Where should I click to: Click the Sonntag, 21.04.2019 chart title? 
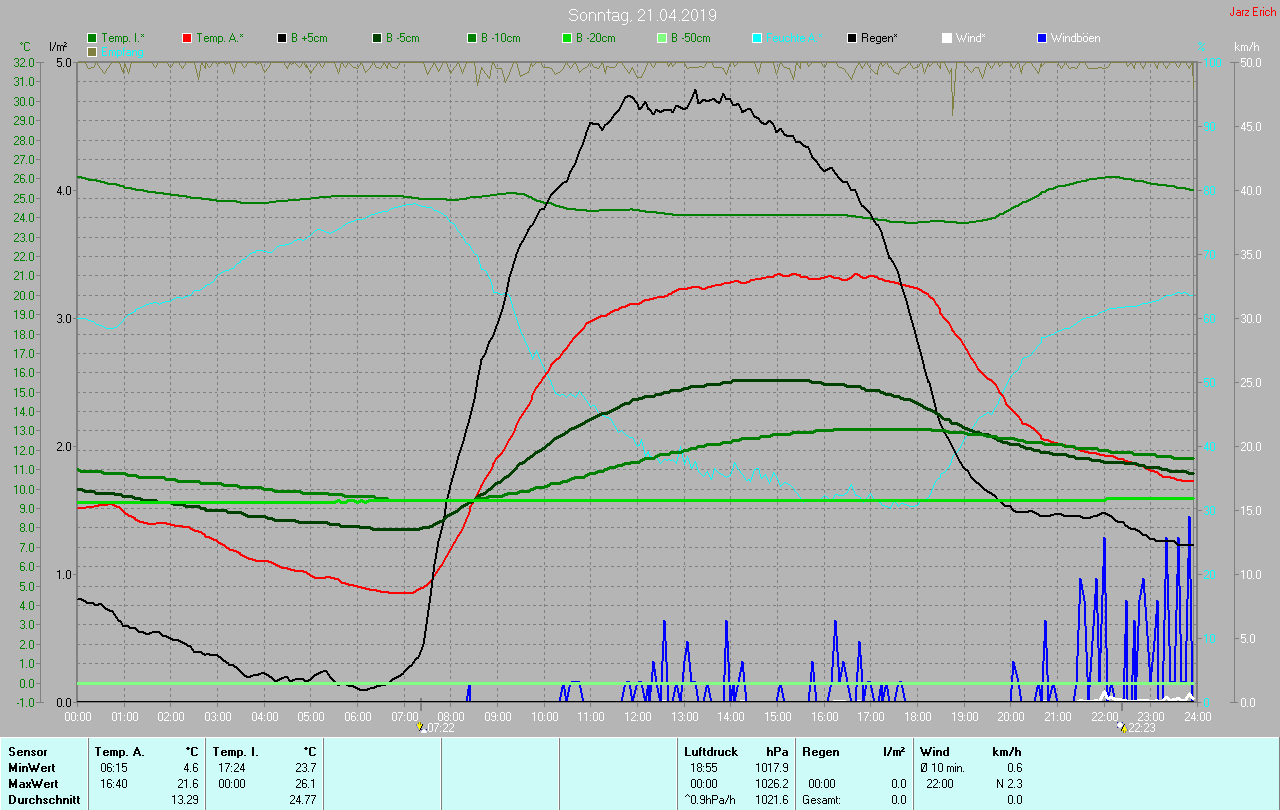642,15
